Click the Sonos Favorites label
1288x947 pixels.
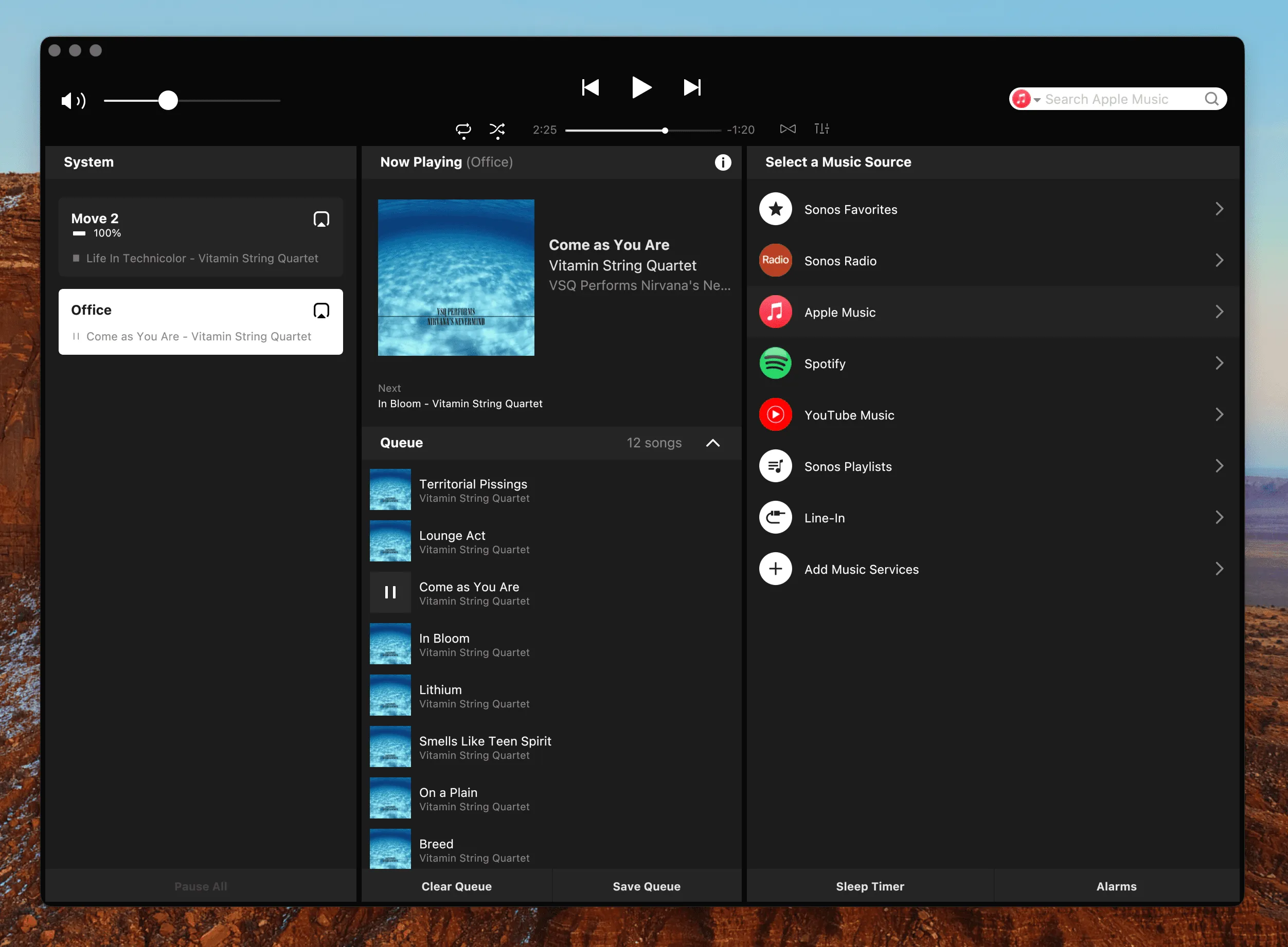click(x=850, y=210)
